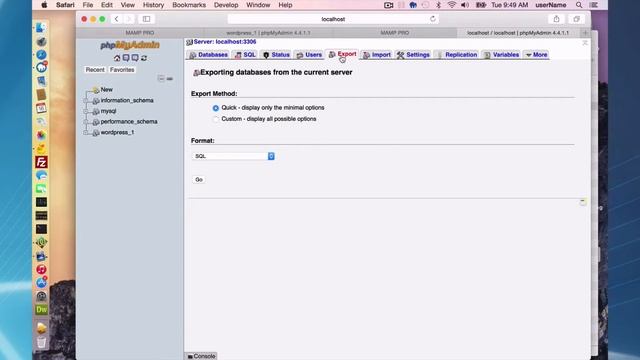Click the Go button to export
The height and width of the screenshot is (360, 640).
pyautogui.click(x=199, y=180)
